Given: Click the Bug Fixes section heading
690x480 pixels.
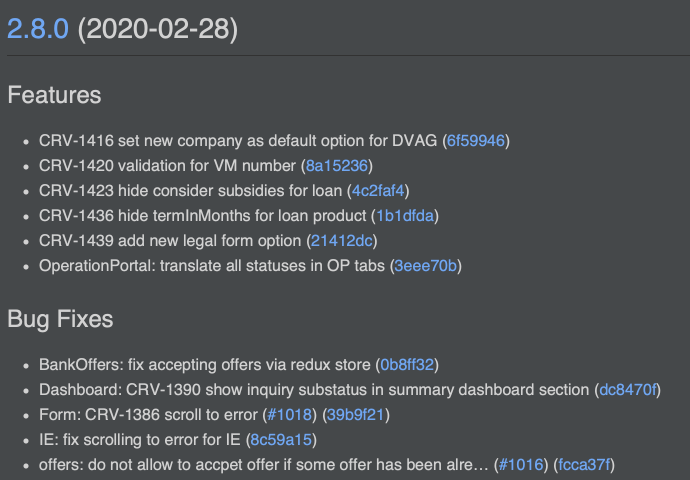Looking at the screenshot, I should click(x=60, y=319).
